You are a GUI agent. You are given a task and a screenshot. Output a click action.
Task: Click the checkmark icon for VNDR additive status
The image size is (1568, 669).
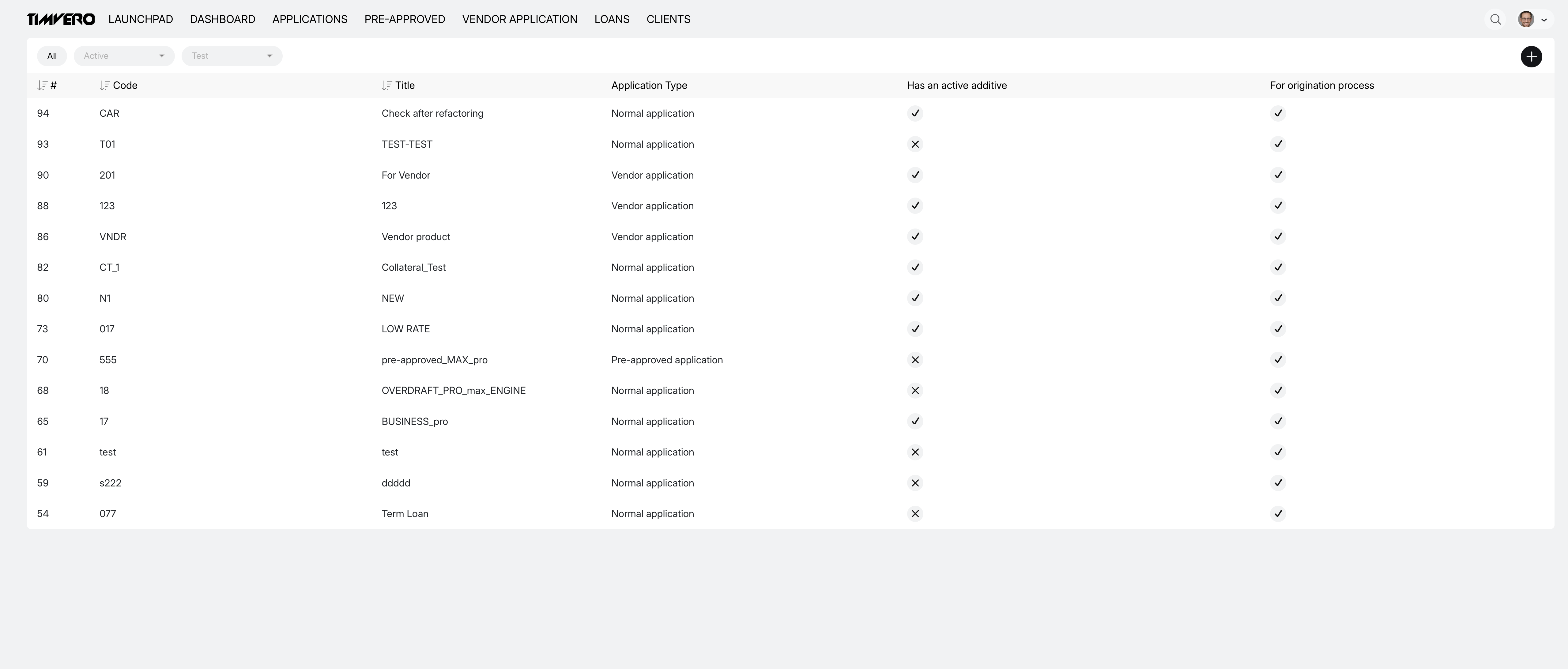(915, 237)
